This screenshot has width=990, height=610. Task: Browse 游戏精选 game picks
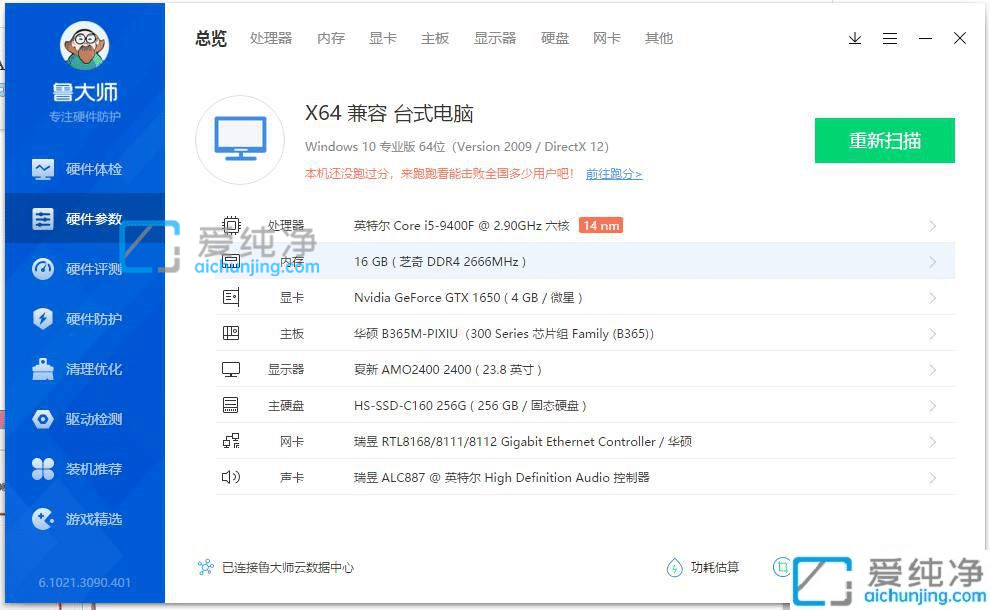[x=84, y=518]
